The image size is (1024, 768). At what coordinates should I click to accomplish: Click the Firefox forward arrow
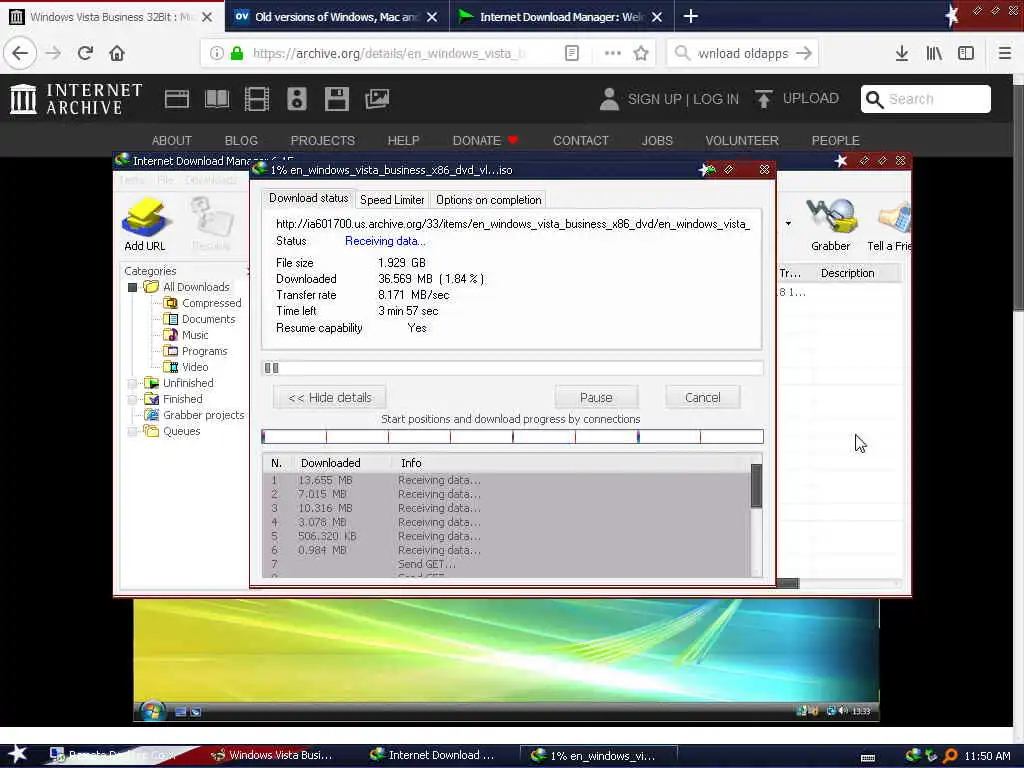(x=54, y=53)
